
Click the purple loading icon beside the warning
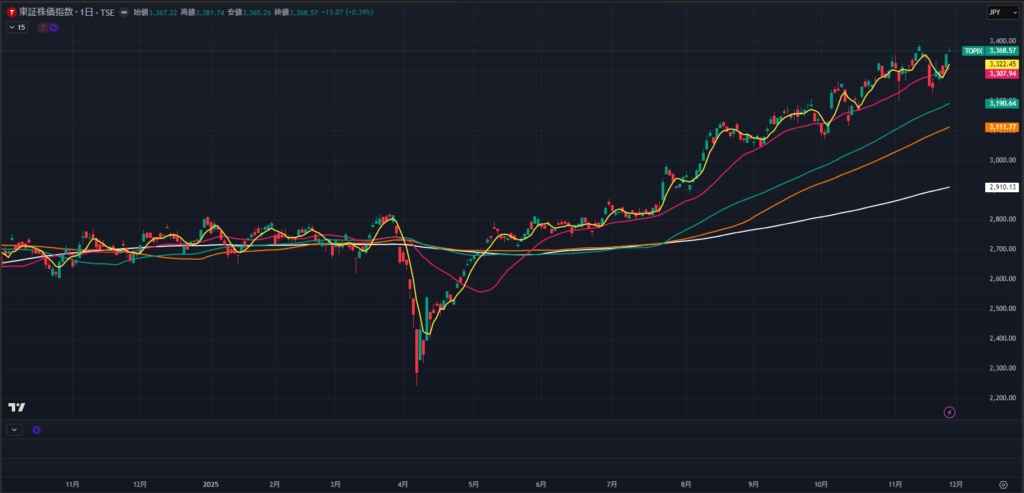click(53, 28)
